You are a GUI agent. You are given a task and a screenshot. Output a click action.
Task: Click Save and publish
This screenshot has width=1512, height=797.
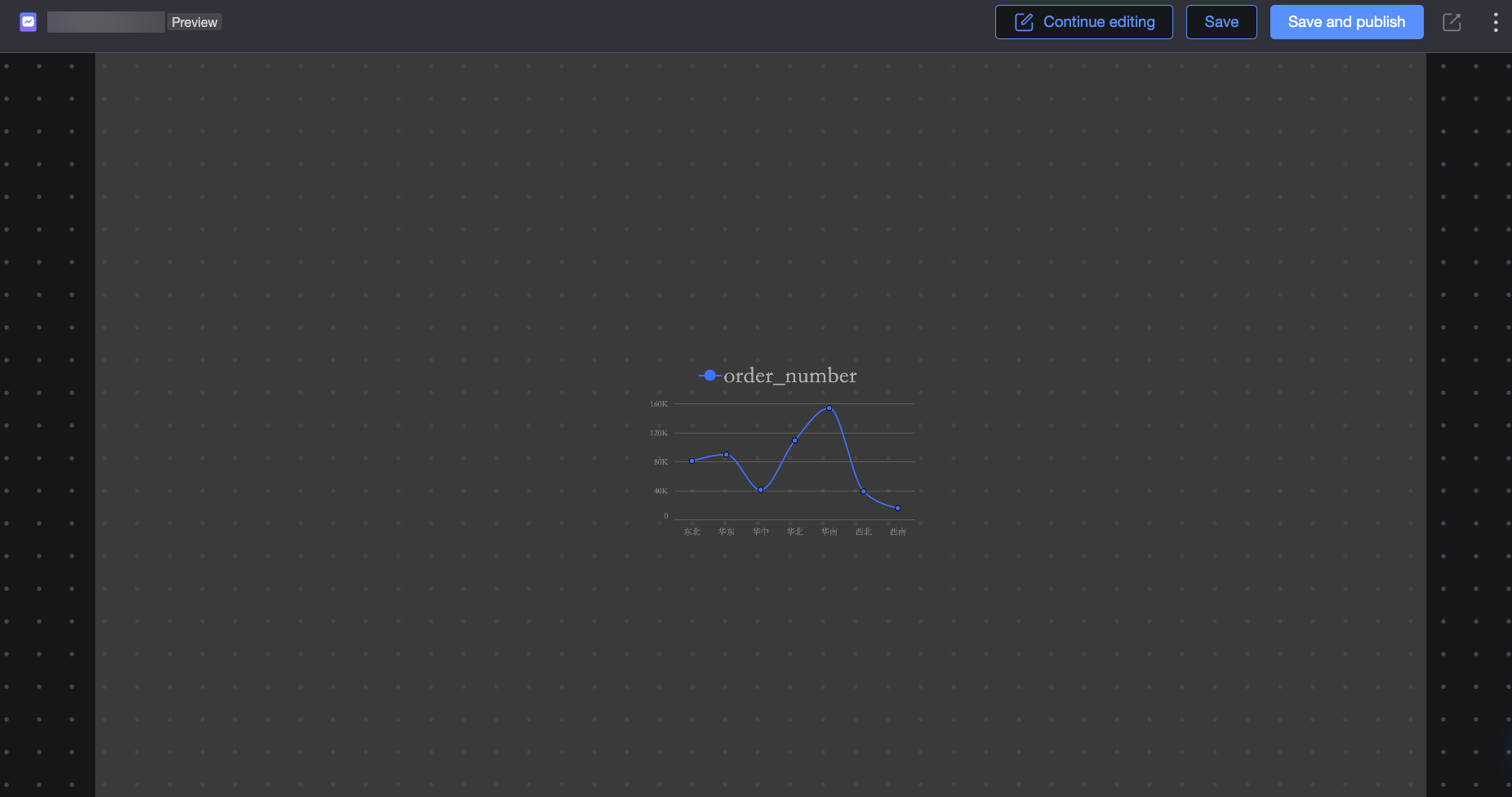point(1347,22)
